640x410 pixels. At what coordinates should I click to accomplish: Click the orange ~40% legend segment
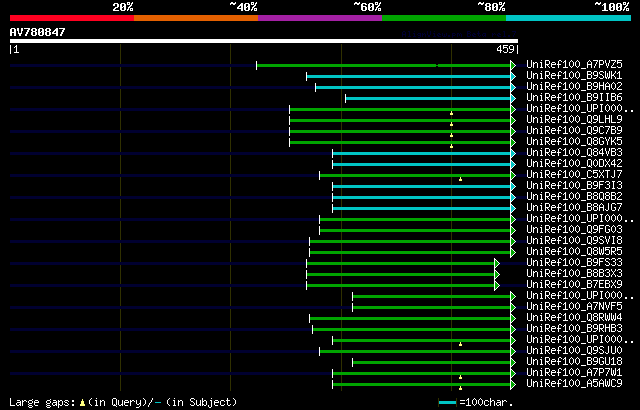(196, 18)
